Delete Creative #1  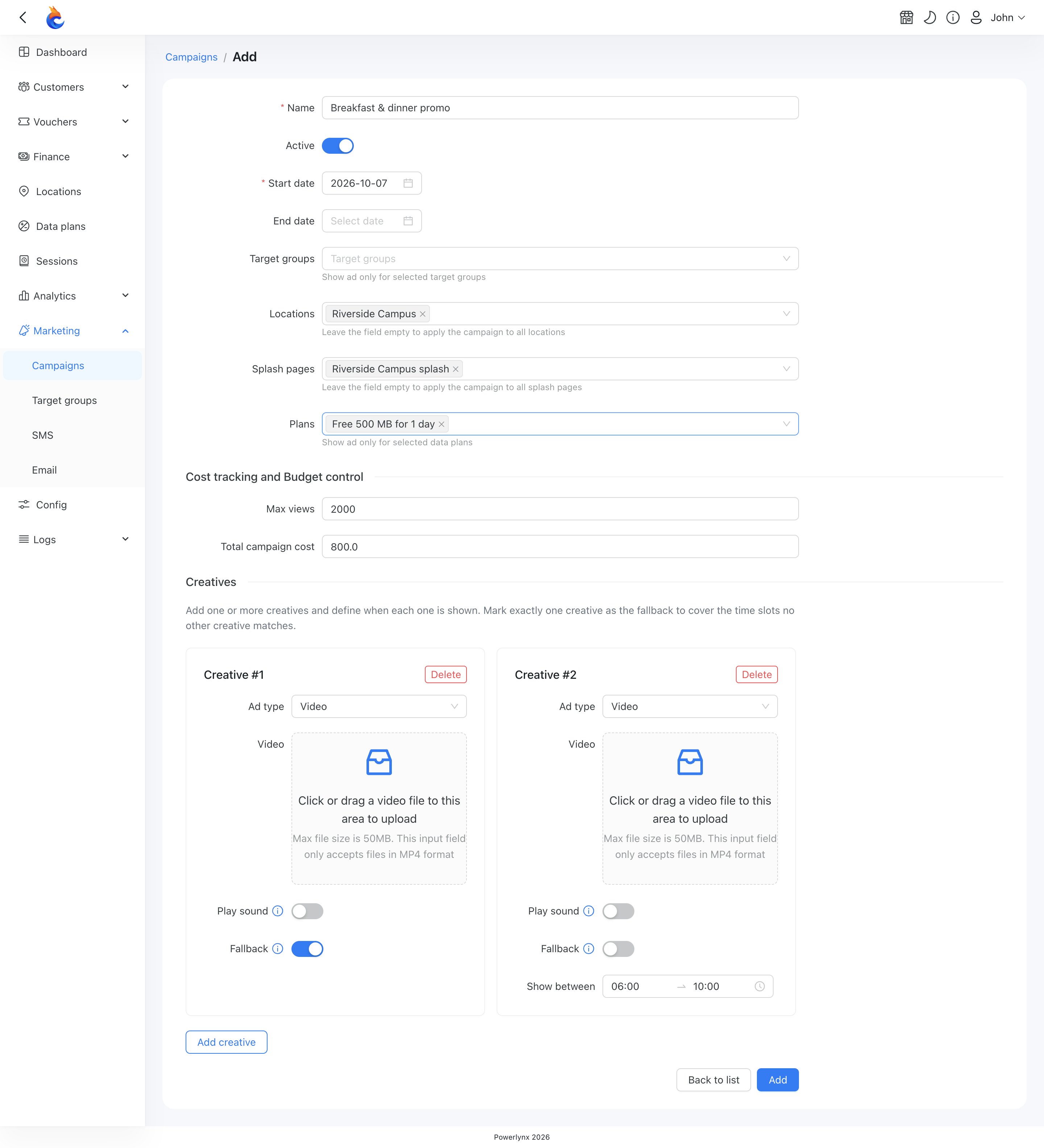pyautogui.click(x=446, y=674)
